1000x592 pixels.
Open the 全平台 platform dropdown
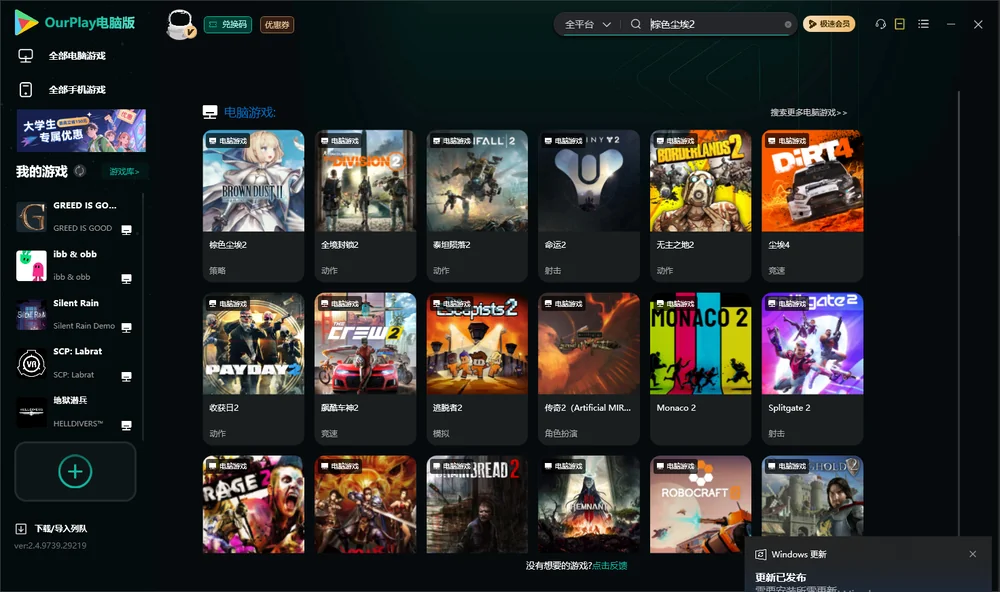pyautogui.click(x=588, y=24)
